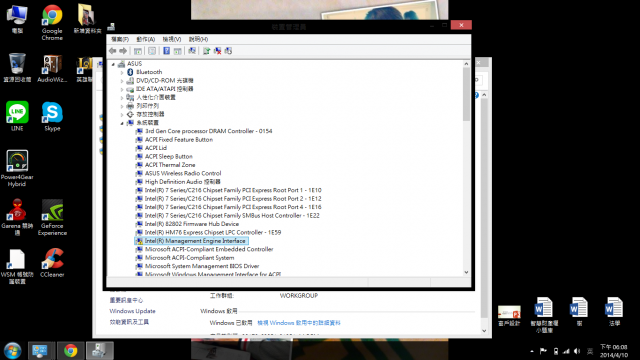Select HM76 Express Chipset LPC Controller - 1E59
Viewport: 640px width, 360px height.
pyautogui.click(x=213, y=232)
